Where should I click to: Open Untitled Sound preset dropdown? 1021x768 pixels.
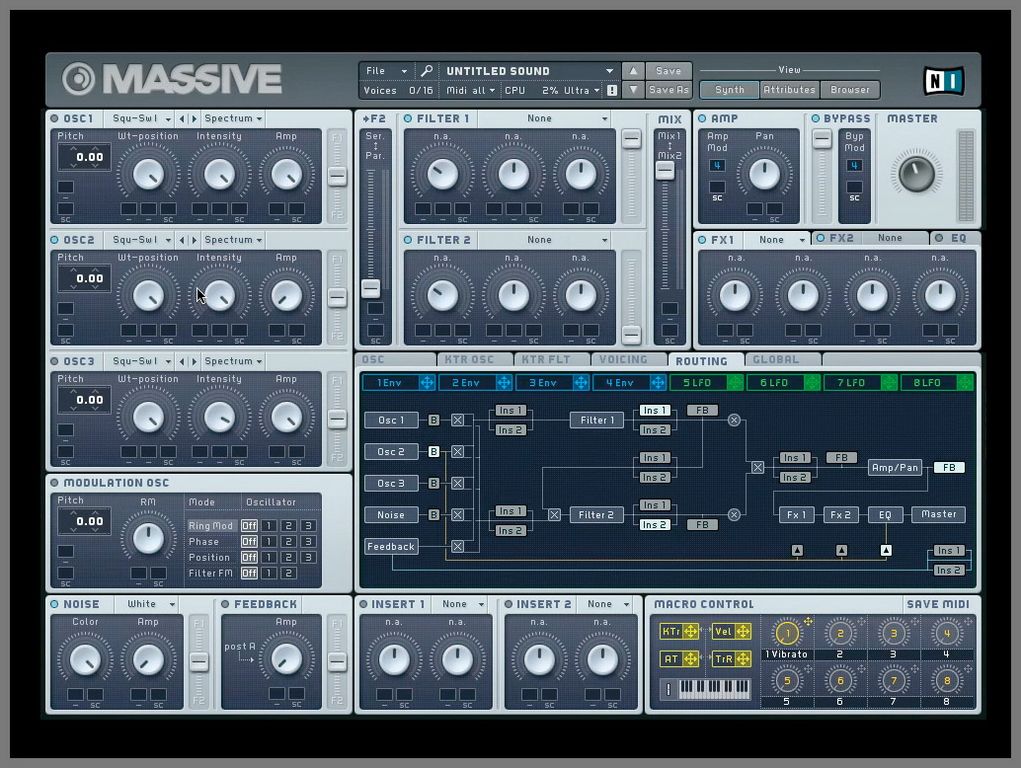click(529, 70)
